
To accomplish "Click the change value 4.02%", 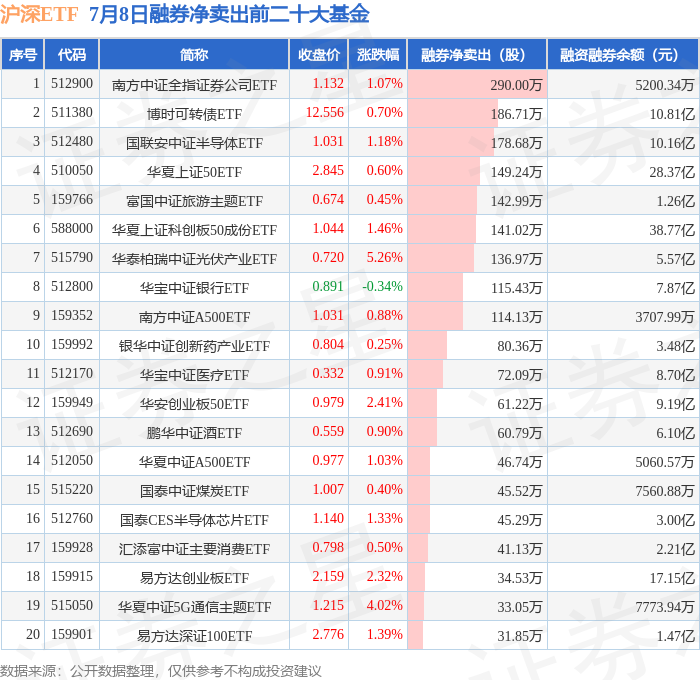I will click(x=384, y=606).
